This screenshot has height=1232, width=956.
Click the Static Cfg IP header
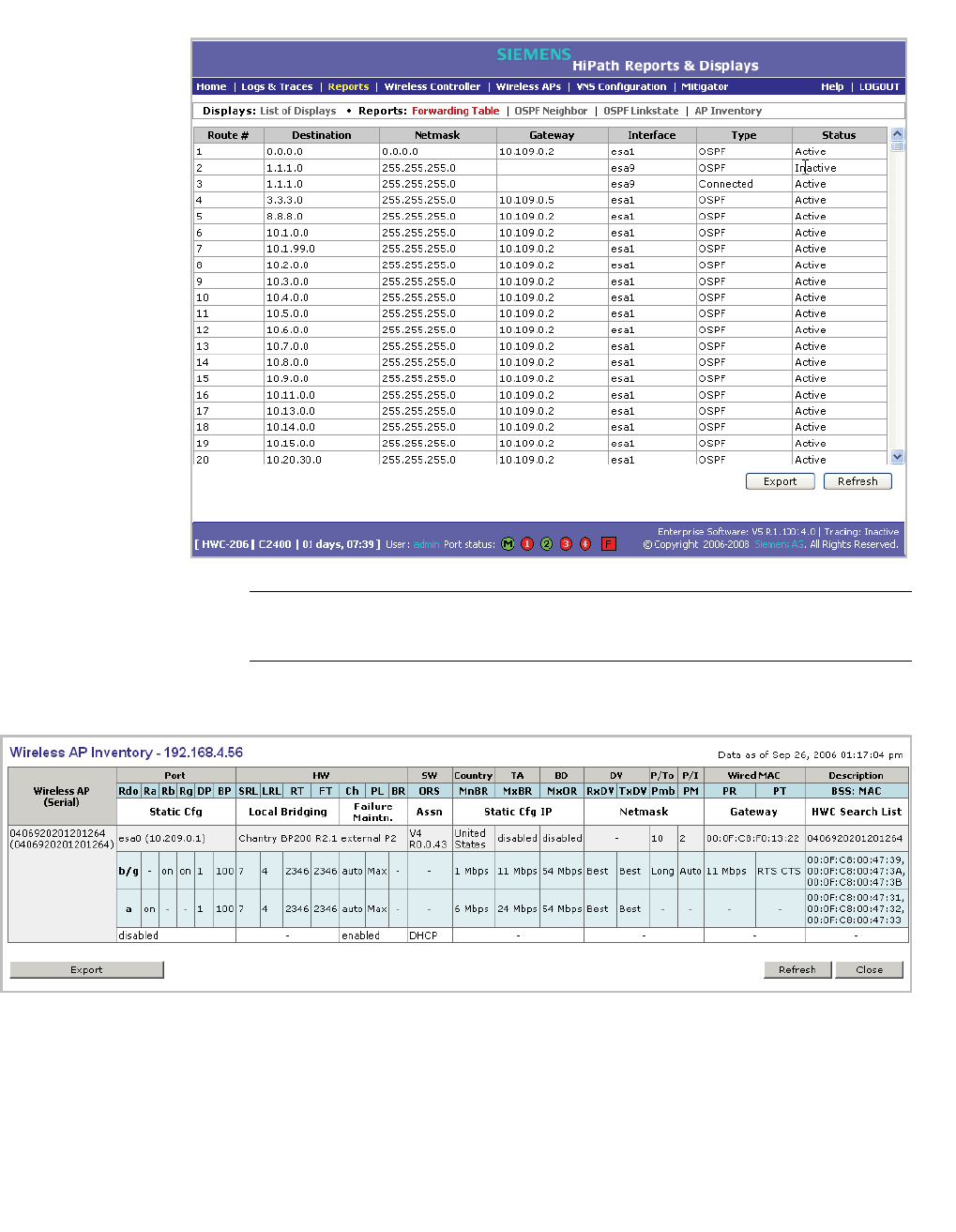coord(518,812)
